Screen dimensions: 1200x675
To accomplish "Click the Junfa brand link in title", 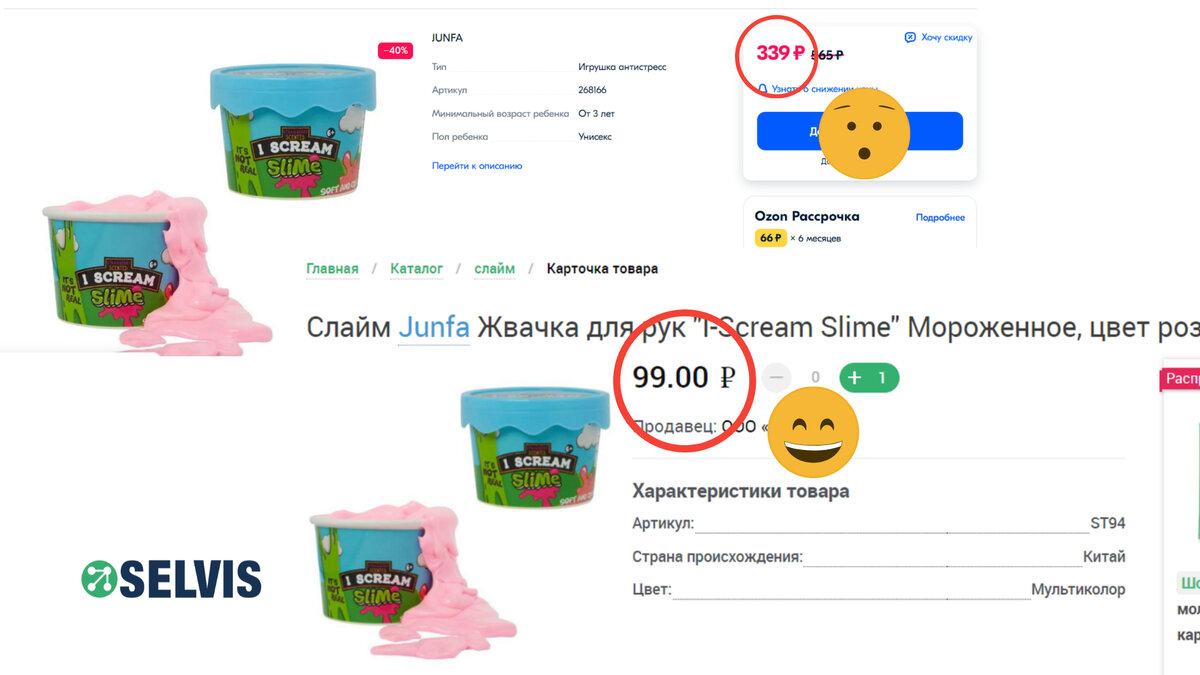I will (x=434, y=327).
